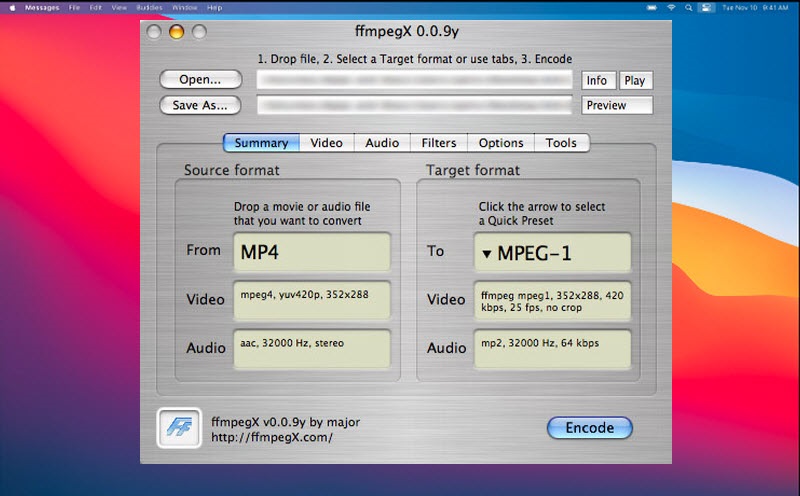This screenshot has width=800, height=496.
Task: Click target video text 'ffmpeg mpeg1, 352x288, 420 kbps'
Action: [552, 301]
